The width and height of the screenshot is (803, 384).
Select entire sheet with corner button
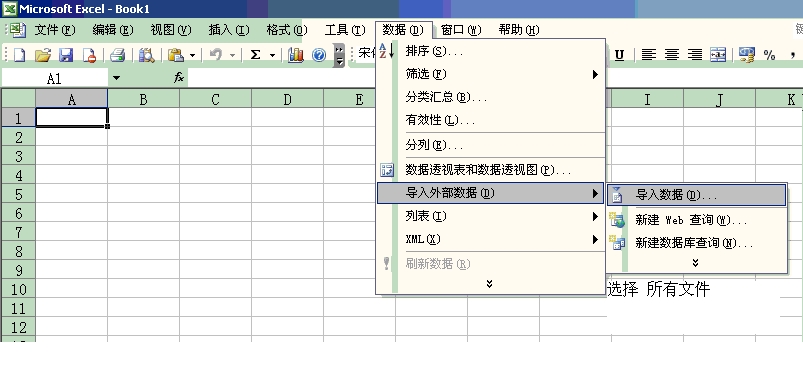tap(18, 98)
